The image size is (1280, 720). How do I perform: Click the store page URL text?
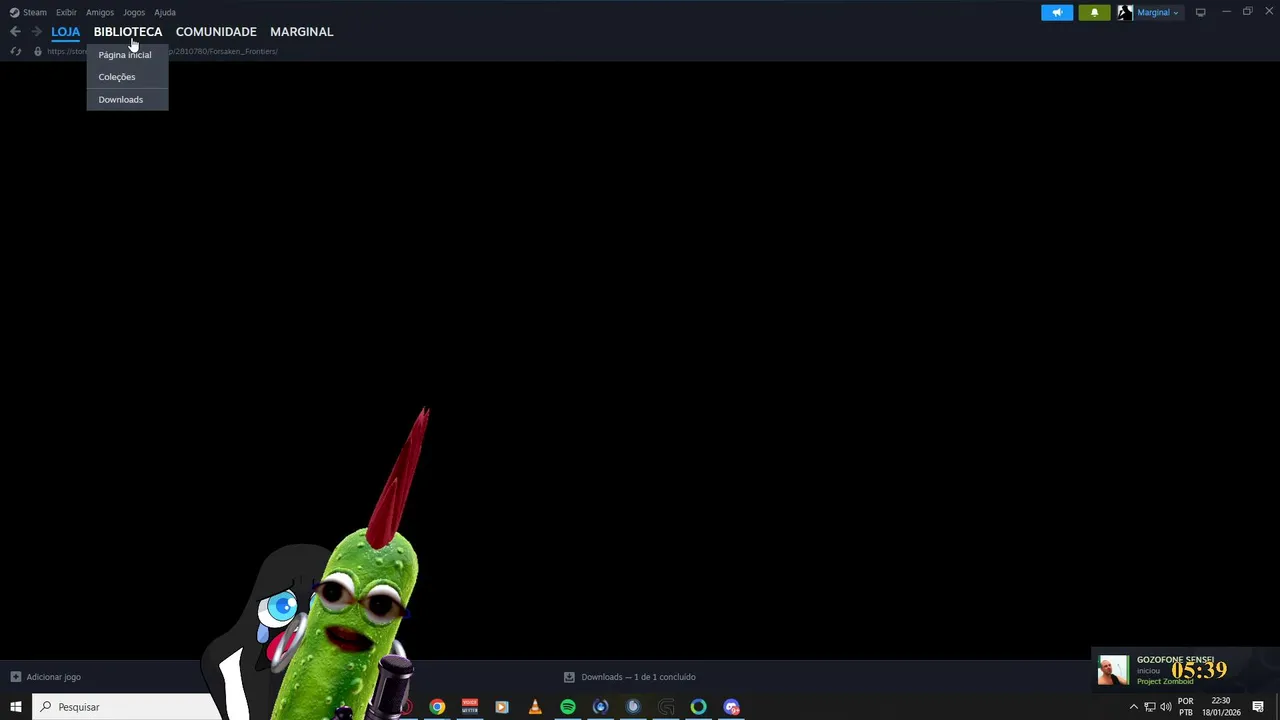[x=163, y=51]
